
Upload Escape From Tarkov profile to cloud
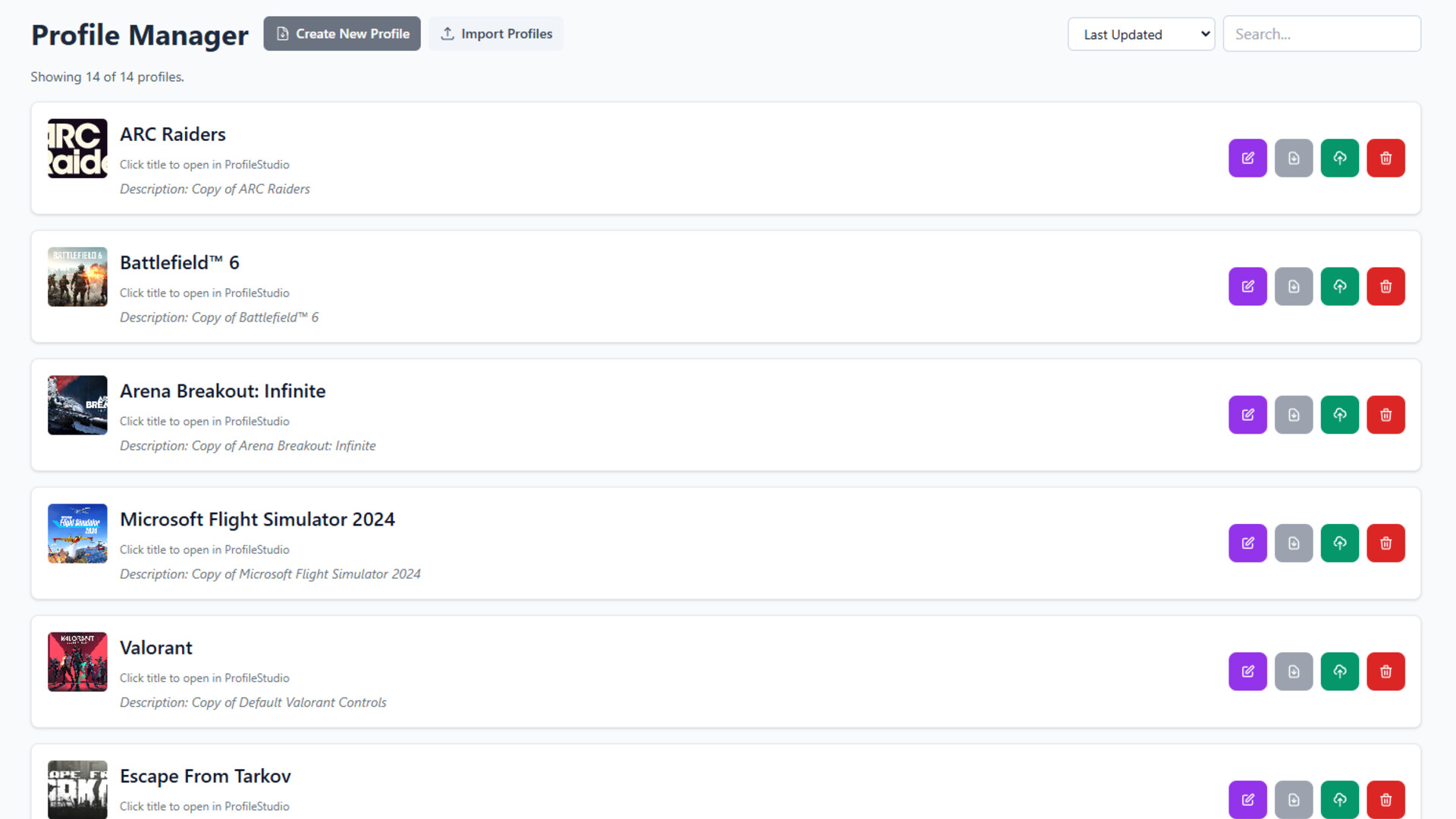tap(1340, 799)
